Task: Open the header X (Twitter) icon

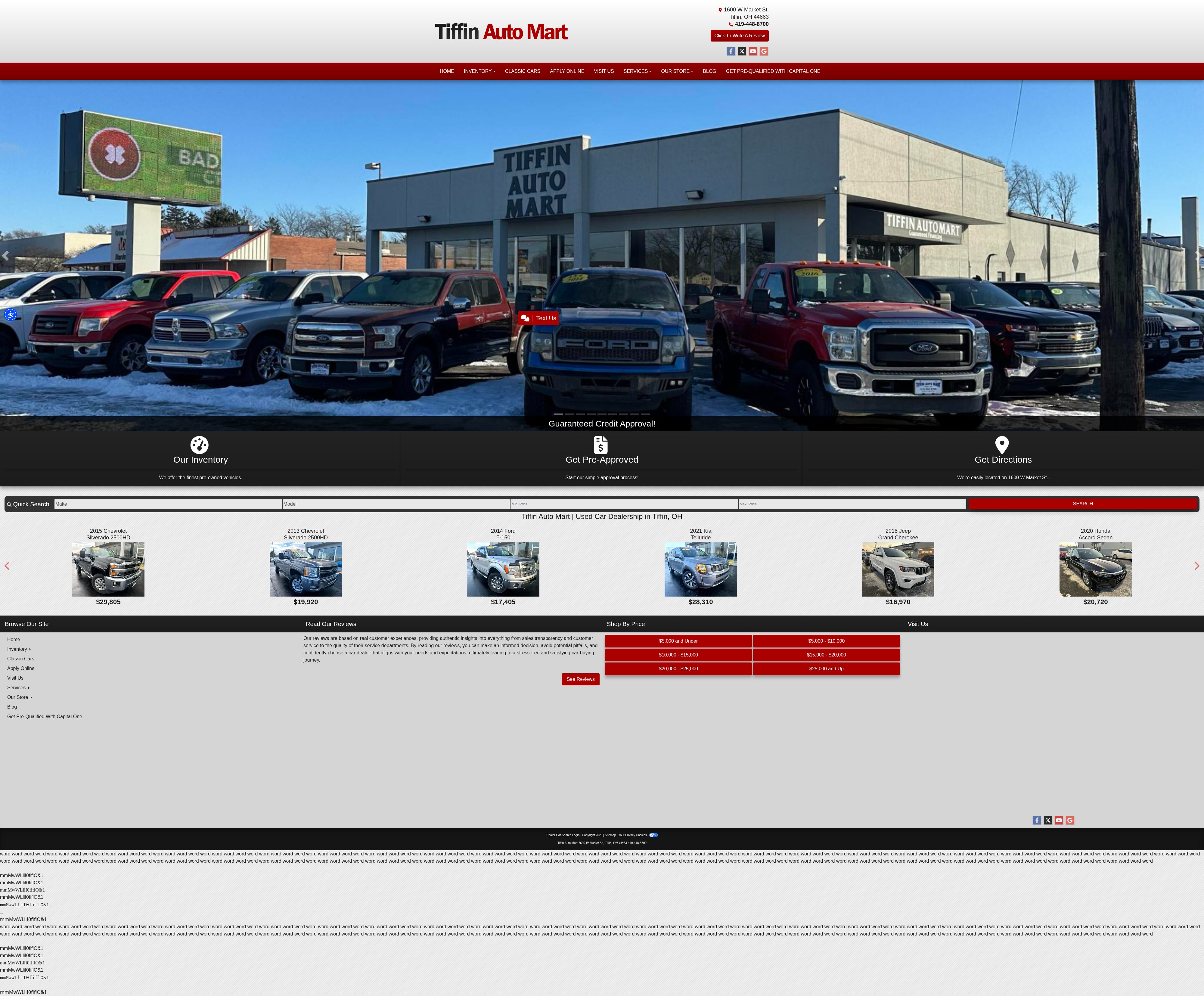Action: [742, 51]
